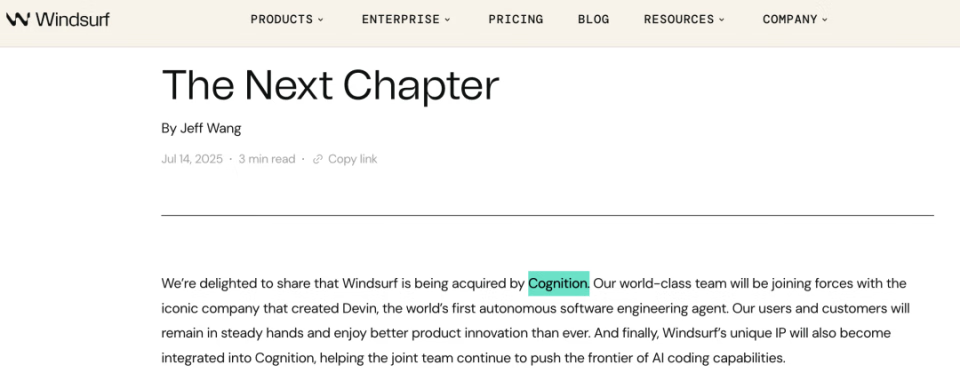Click the article title The Next Chapter
Image resolution: width=960 pixels, height=381 pixels.
[331, 85]
